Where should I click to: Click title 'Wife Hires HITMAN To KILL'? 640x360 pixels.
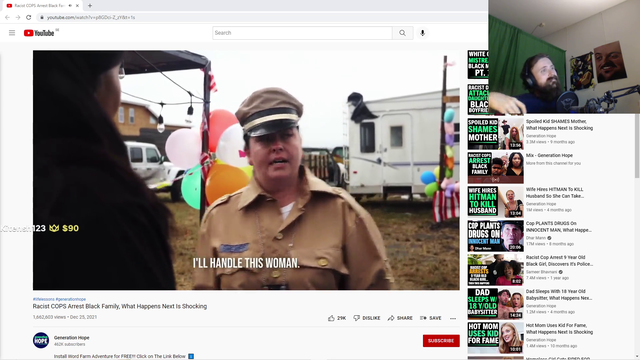[x=555, y=193]
